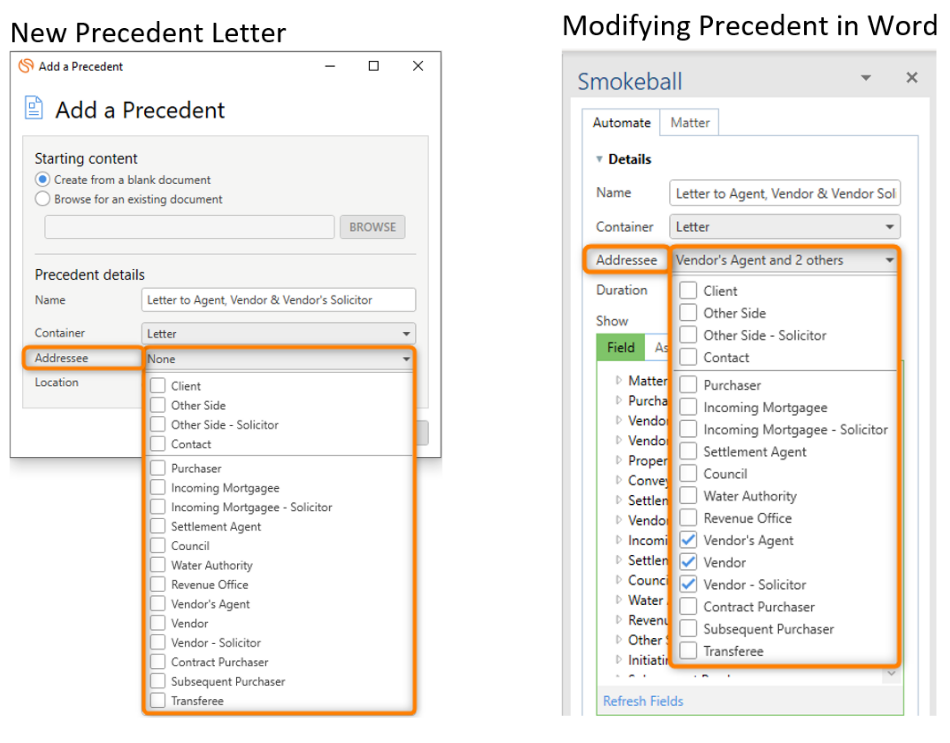The width and height of the screenshot is (950, 743).
Task: Enable Contract Purchaser in the Add a Precedent list
Action: 158,662
